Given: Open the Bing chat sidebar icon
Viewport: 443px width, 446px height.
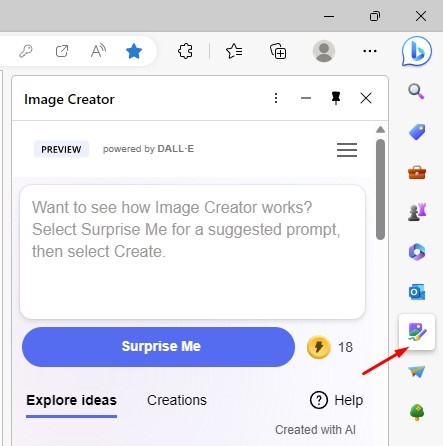Looking at the screenshot, I should pyautogui.click(x=417, y=52).
